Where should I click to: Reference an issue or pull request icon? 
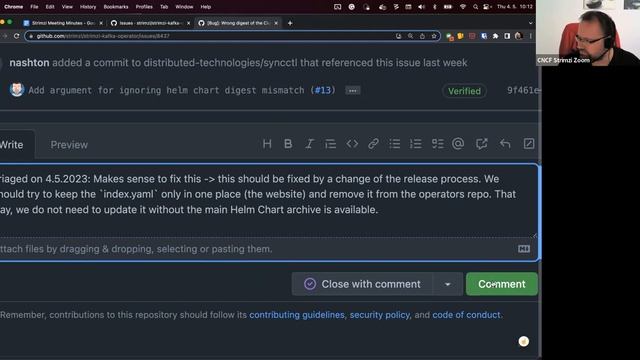(x=482, y=144)
